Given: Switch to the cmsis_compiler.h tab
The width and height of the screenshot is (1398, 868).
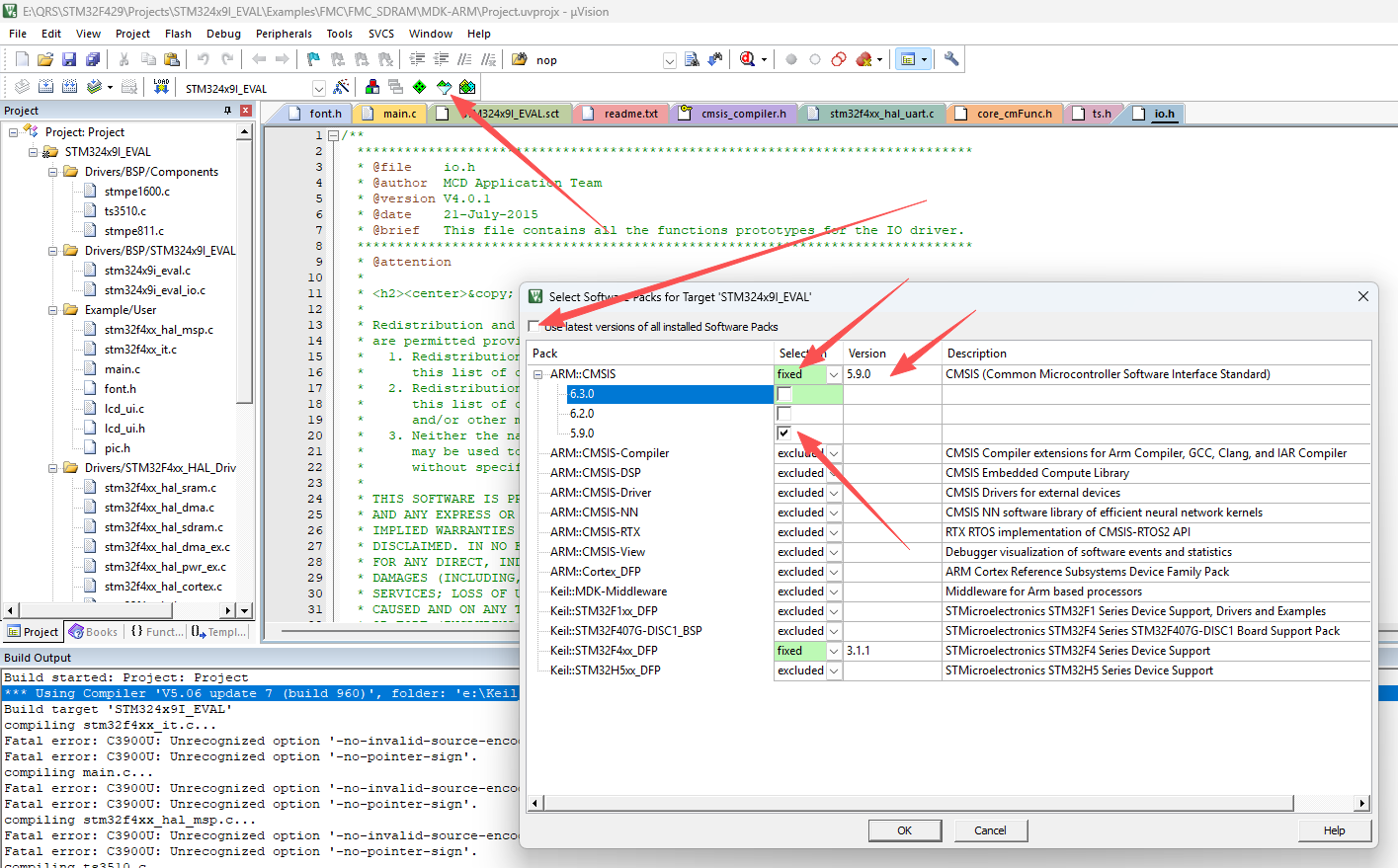Looking at the screenshot, I should (734, 114).
